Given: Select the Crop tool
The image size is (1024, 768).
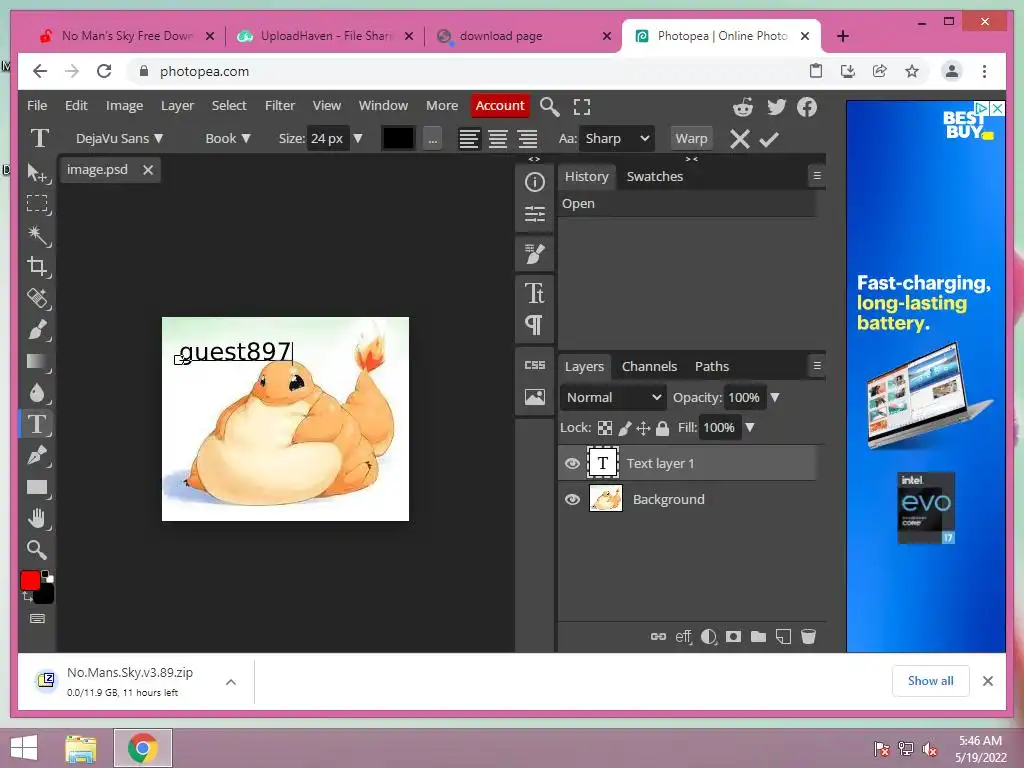Looking at the screenshot, I should [37, 266].
